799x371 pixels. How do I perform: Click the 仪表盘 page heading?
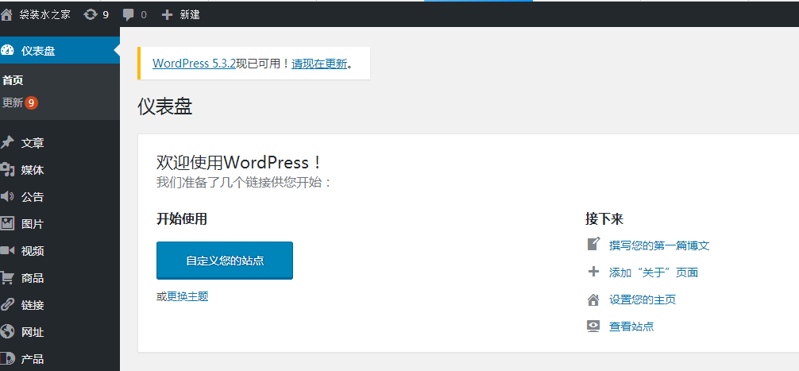[165, 107]
